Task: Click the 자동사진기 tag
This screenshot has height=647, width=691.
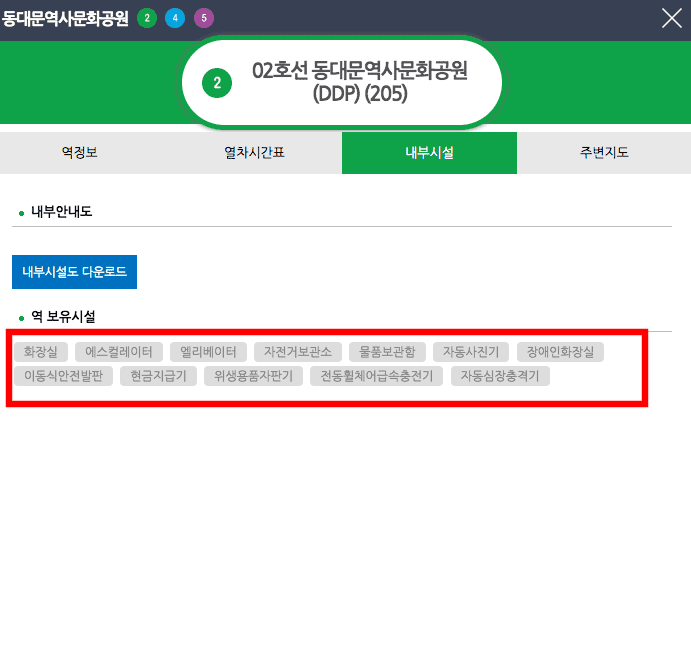Action: point(471,352)
